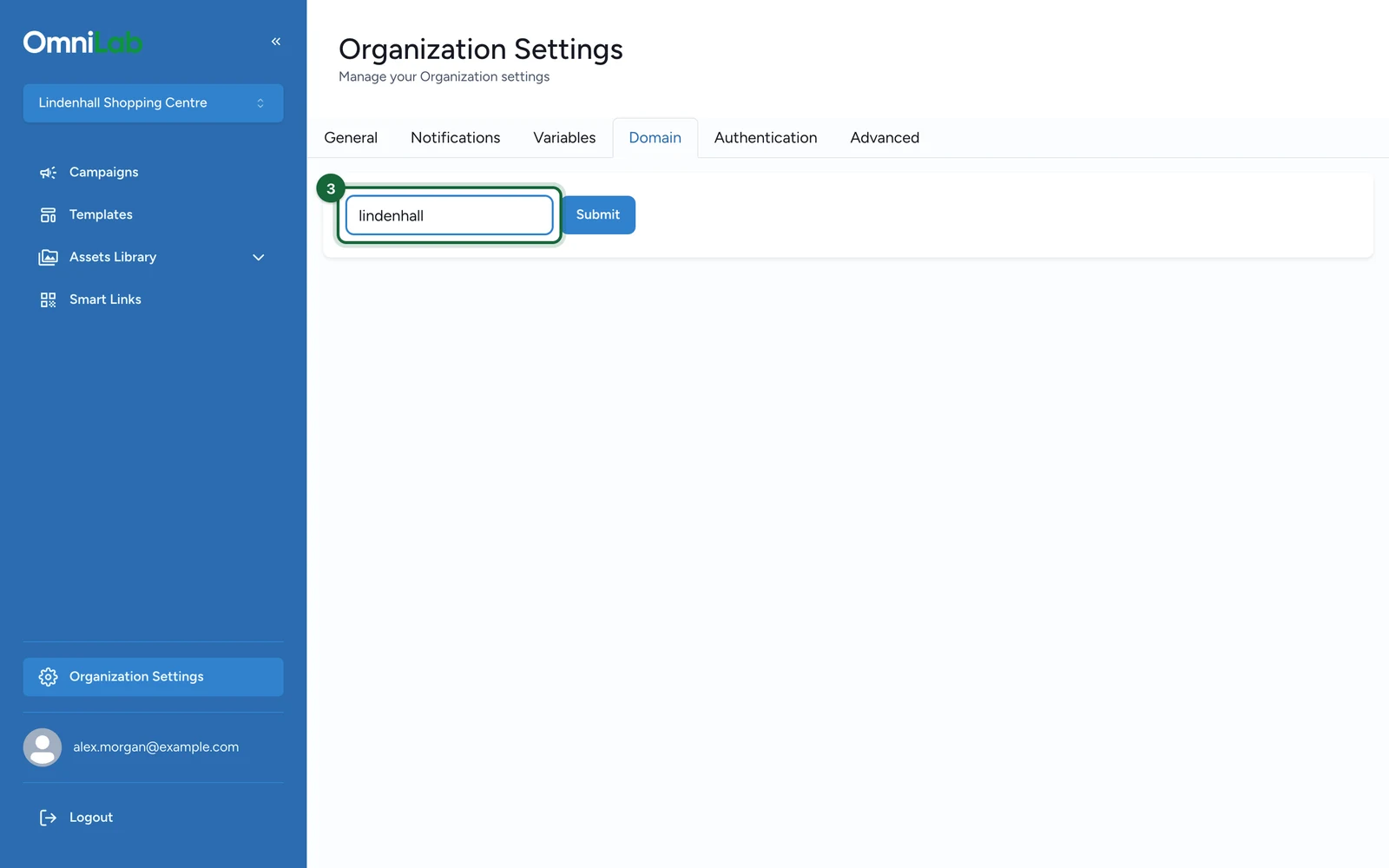Click the Organization Settings gear icon
This screenshot has width=1389, height=868.
pyautogui.click(x=49, y=677)
